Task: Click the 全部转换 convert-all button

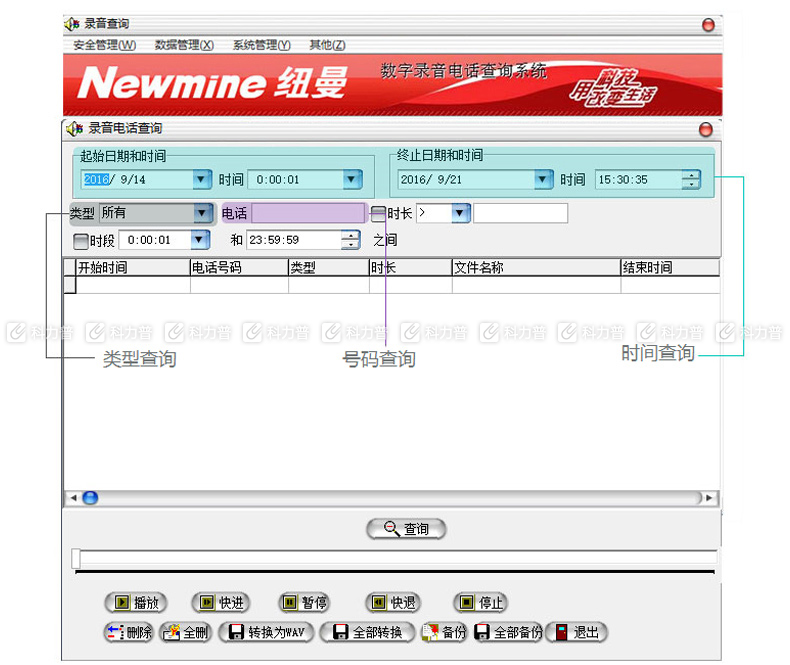Action: tap(367, 632)
